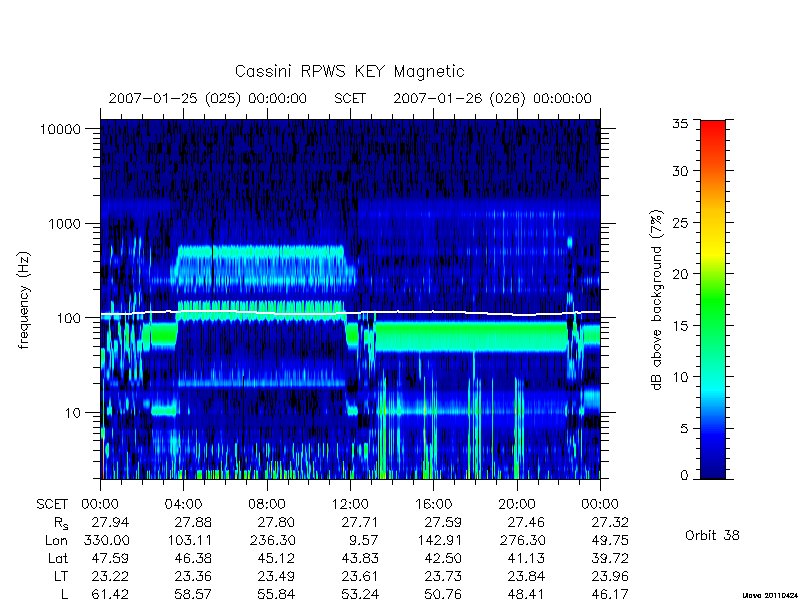
Task: Click the 1000 frequency tick label
Action: coord(64,224)
